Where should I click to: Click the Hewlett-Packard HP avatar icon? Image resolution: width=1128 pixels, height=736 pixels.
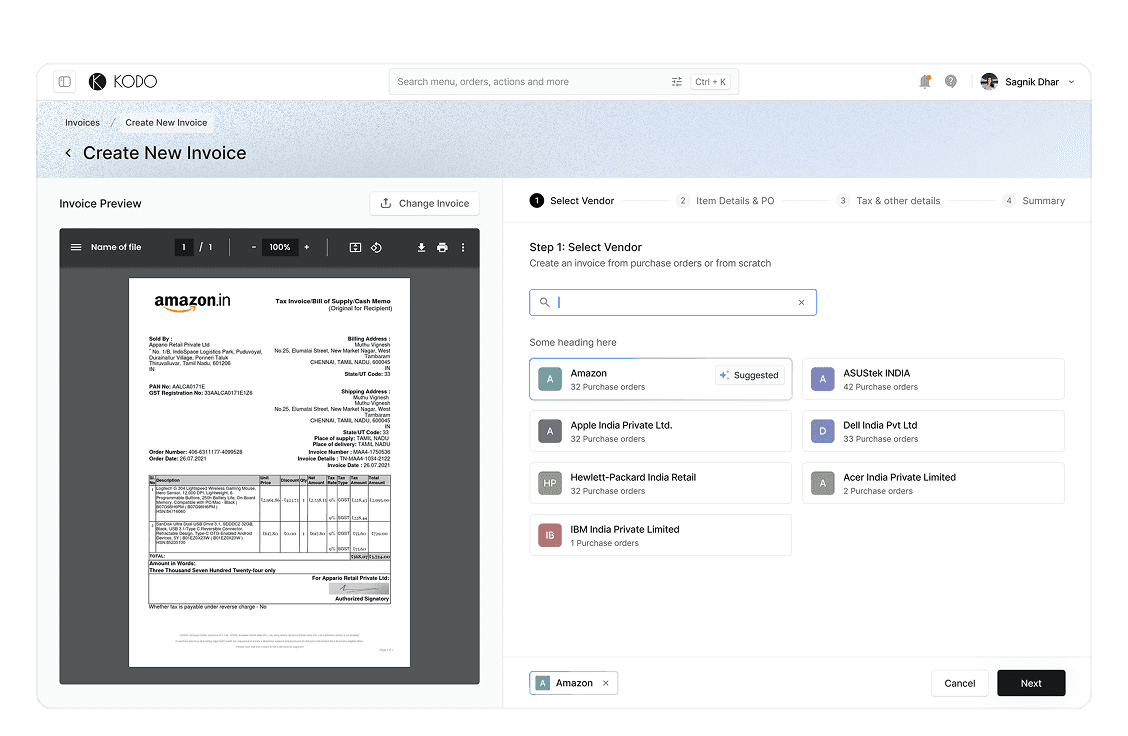tap(550, 483)
